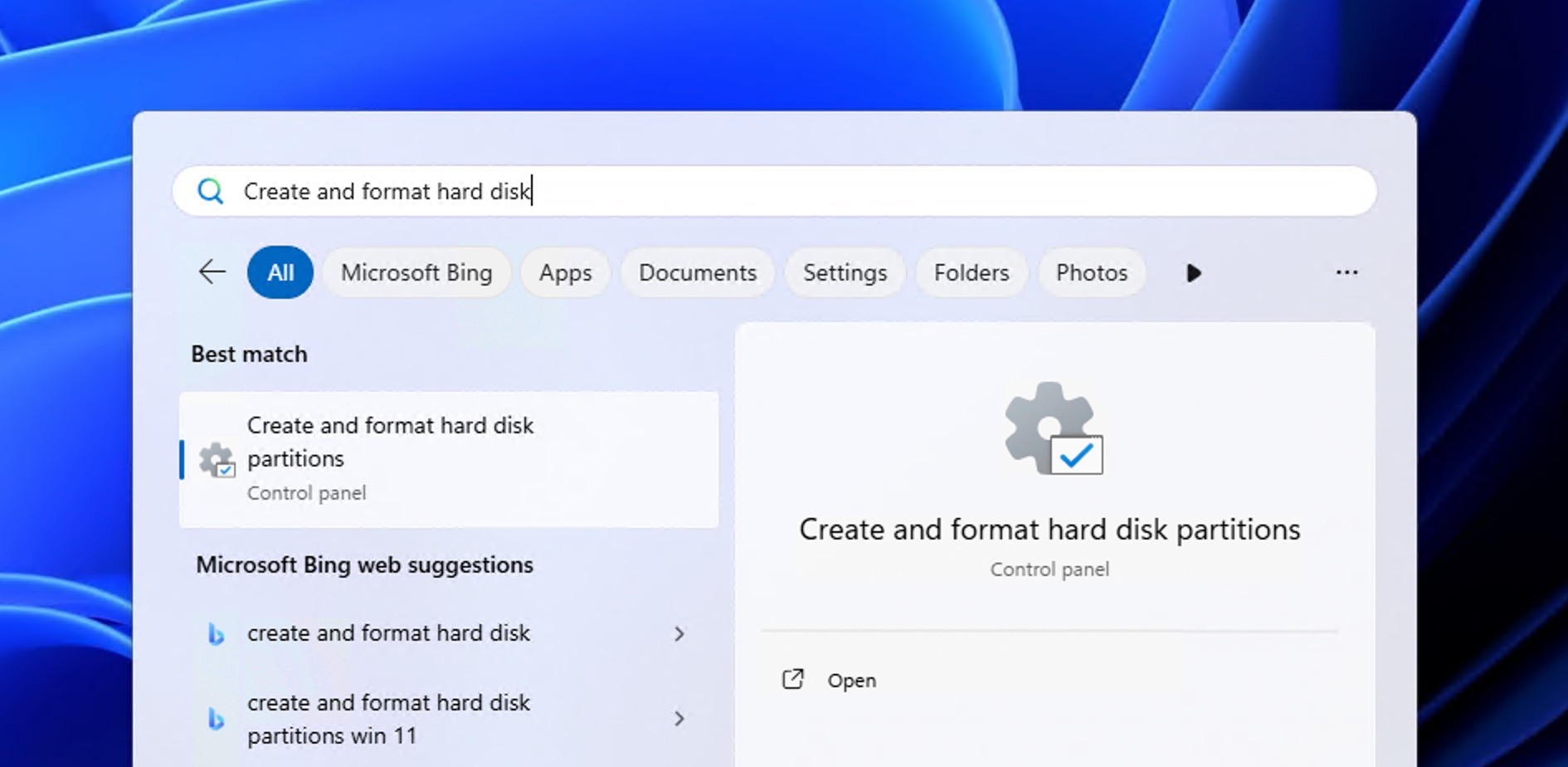The width and height of the screenshot is (1568, 767).
Task: Select the Settings search filter
Action: tap(845, 272)
